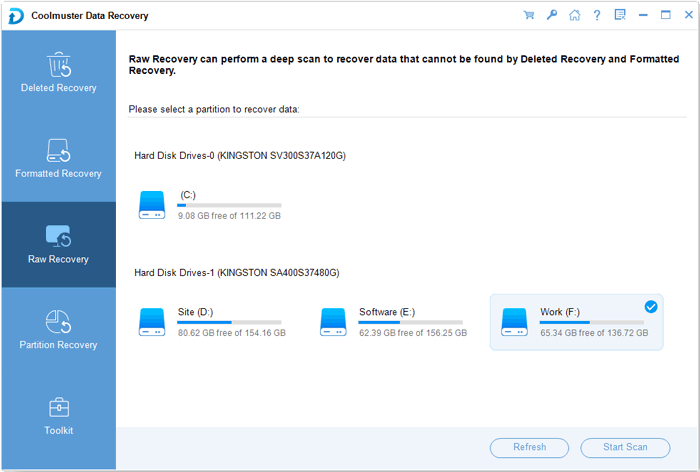Image resolution: width=700 pixels, height=472 pixels.
Task: Click the (C:) usage bar
Action: [x=229, y=205]
